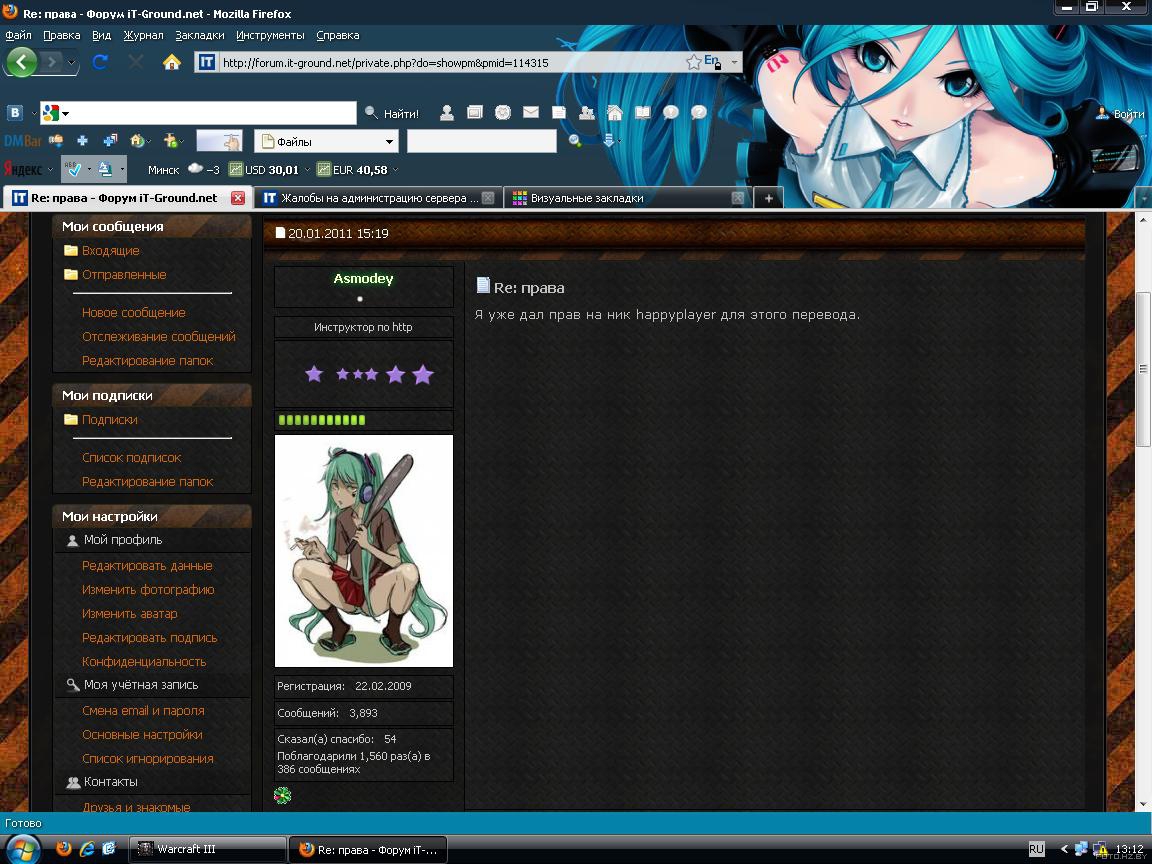This screenshot has height=864, width=1152.
Task: Click the Forward navigation arrow
Action: pos(51,62)
